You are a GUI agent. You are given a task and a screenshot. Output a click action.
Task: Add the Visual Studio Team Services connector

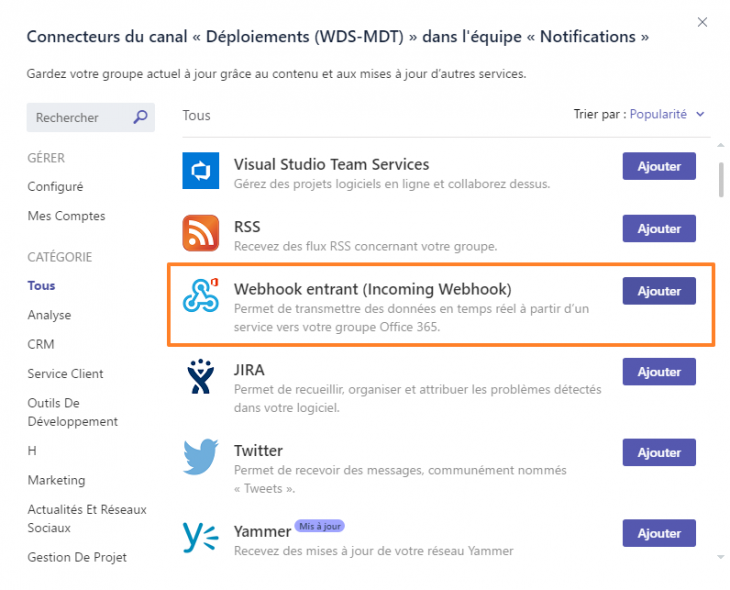point(659,167)
